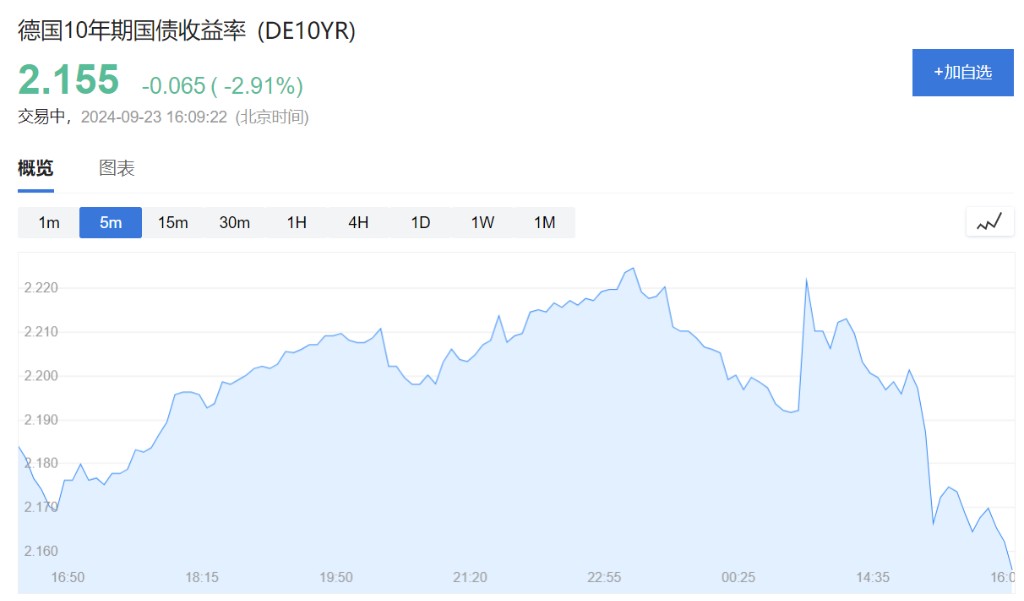The image size is (1024, 601).
Task: Click the 14:35 time axis label
Action: coord(873,577)
